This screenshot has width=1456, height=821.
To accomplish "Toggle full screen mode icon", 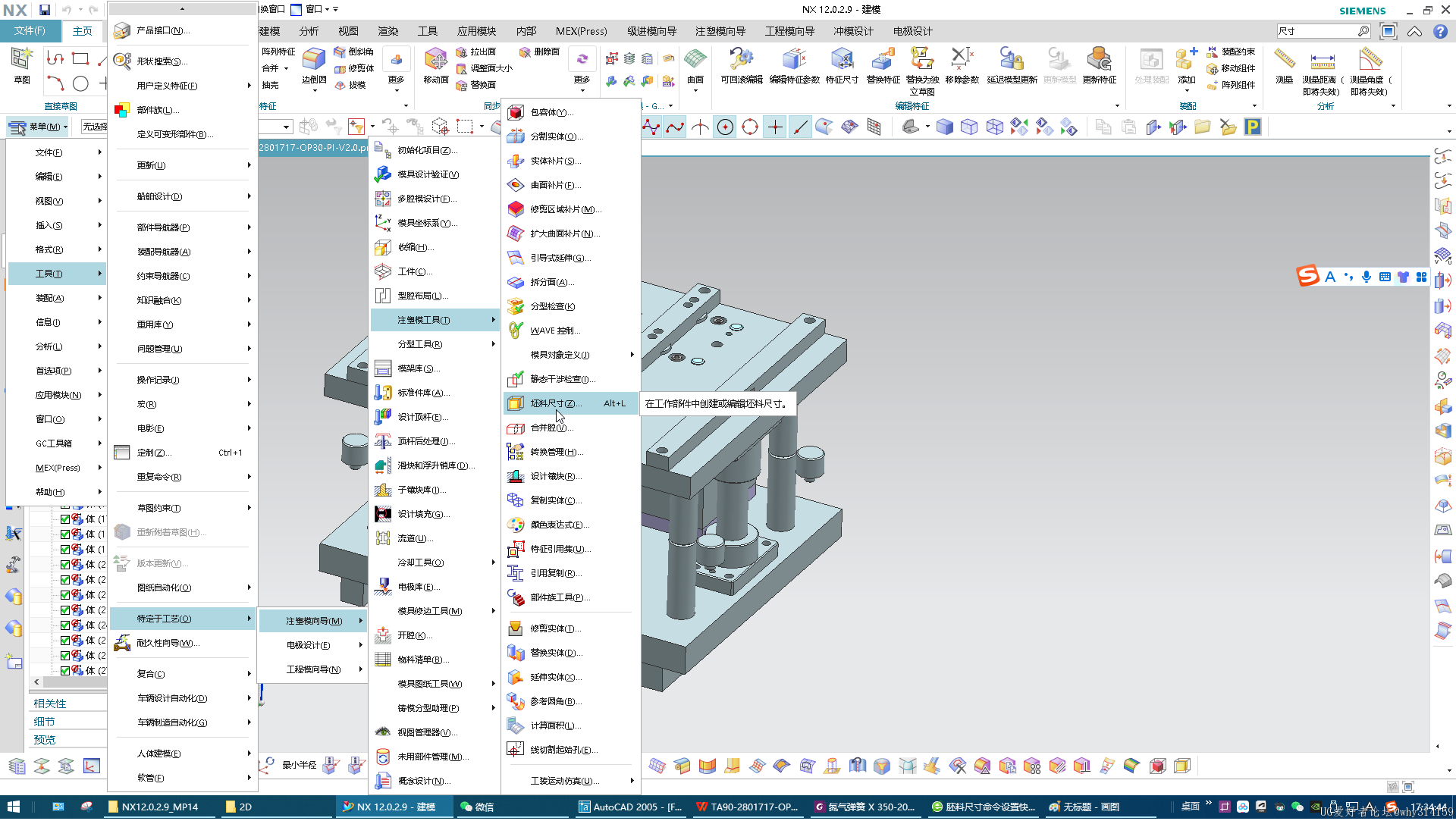I will 1389,31.
